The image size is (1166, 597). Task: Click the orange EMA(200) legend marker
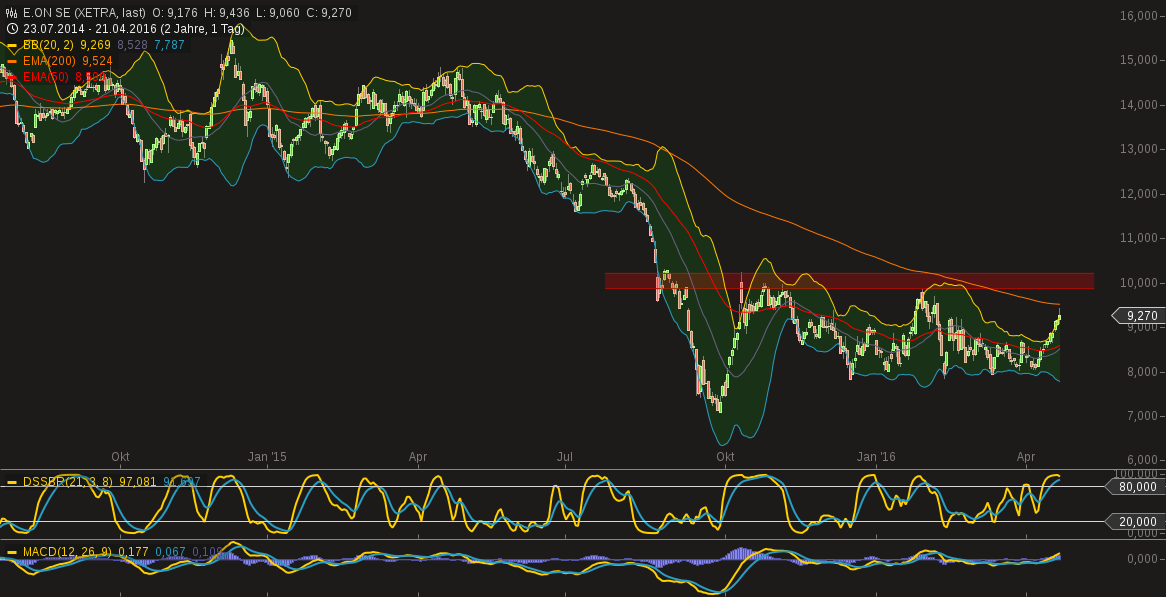tap(11, 61)
